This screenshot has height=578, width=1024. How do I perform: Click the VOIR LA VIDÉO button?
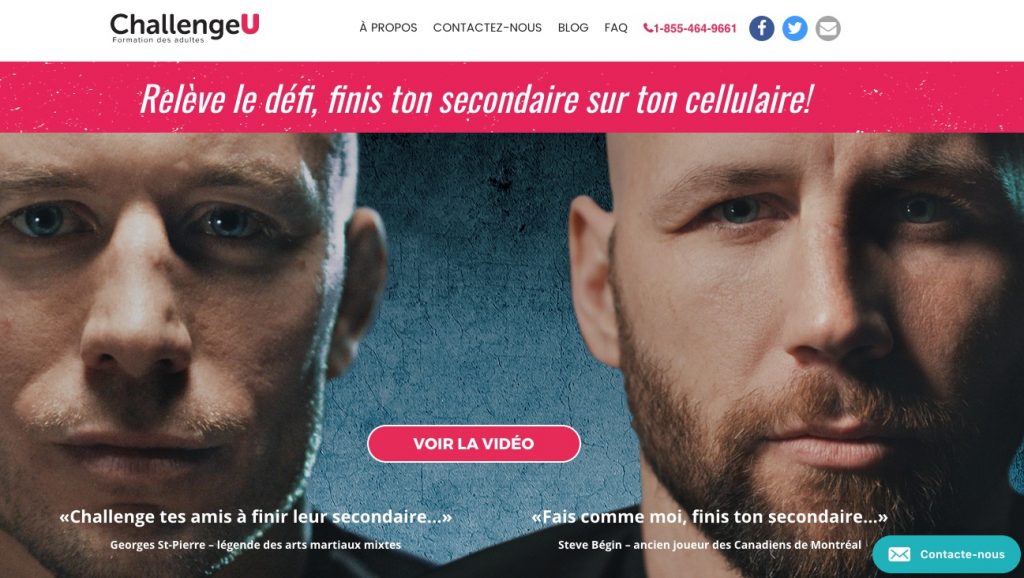pos(474,443)
